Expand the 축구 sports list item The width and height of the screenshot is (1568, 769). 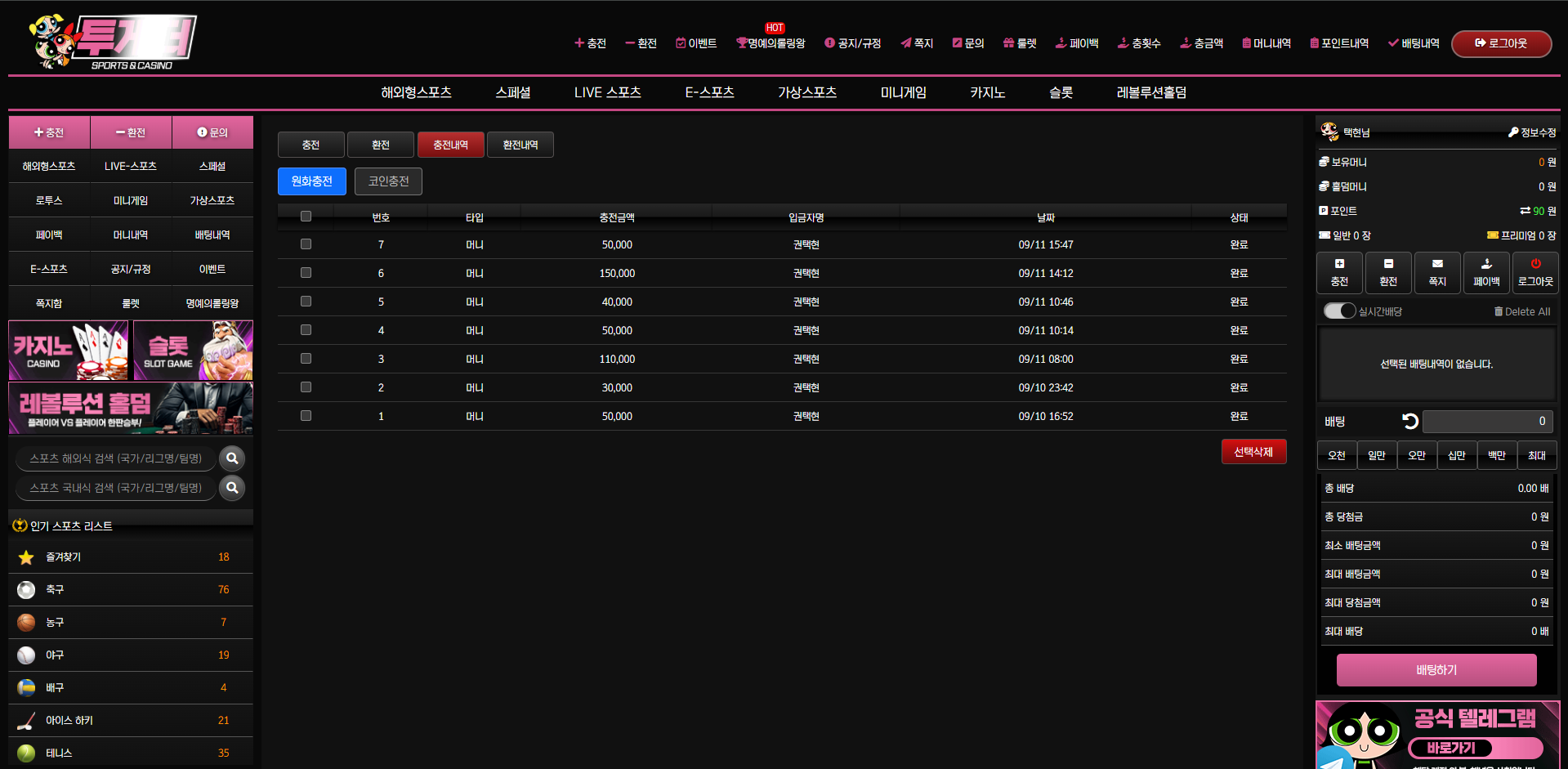[x=131, y=589]
